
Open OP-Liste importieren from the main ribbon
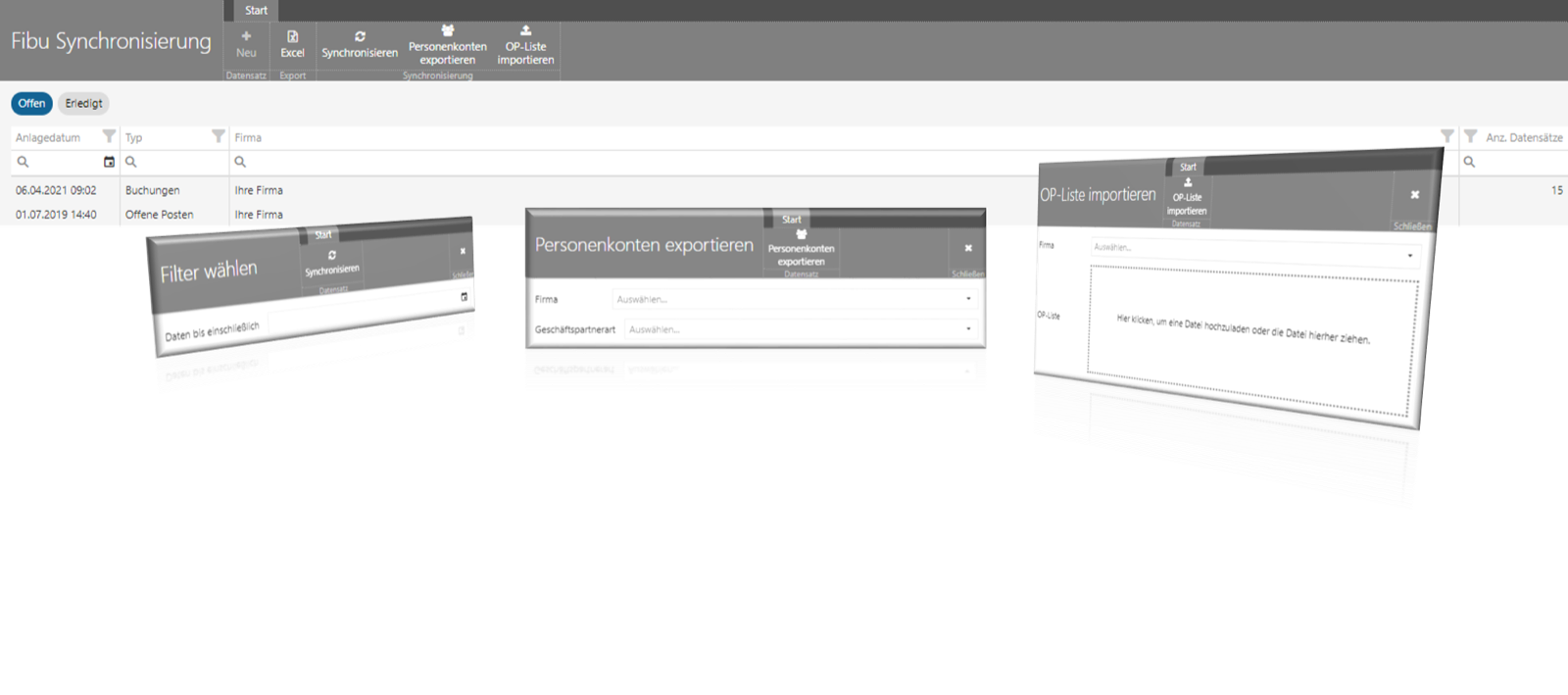point(525,46)
